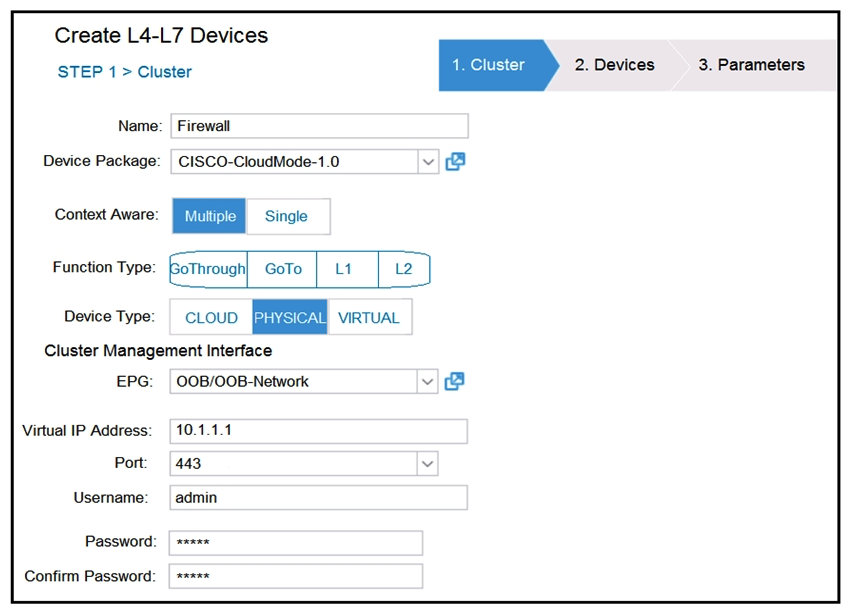Click the Confirm Password field
The width and height of the screenshot is (850, 613).
(295, 576)
